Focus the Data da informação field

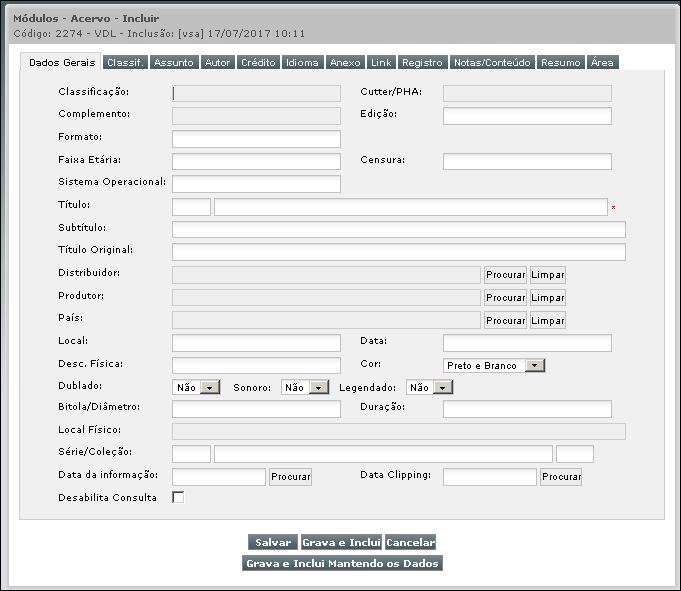tap(219, 477)
